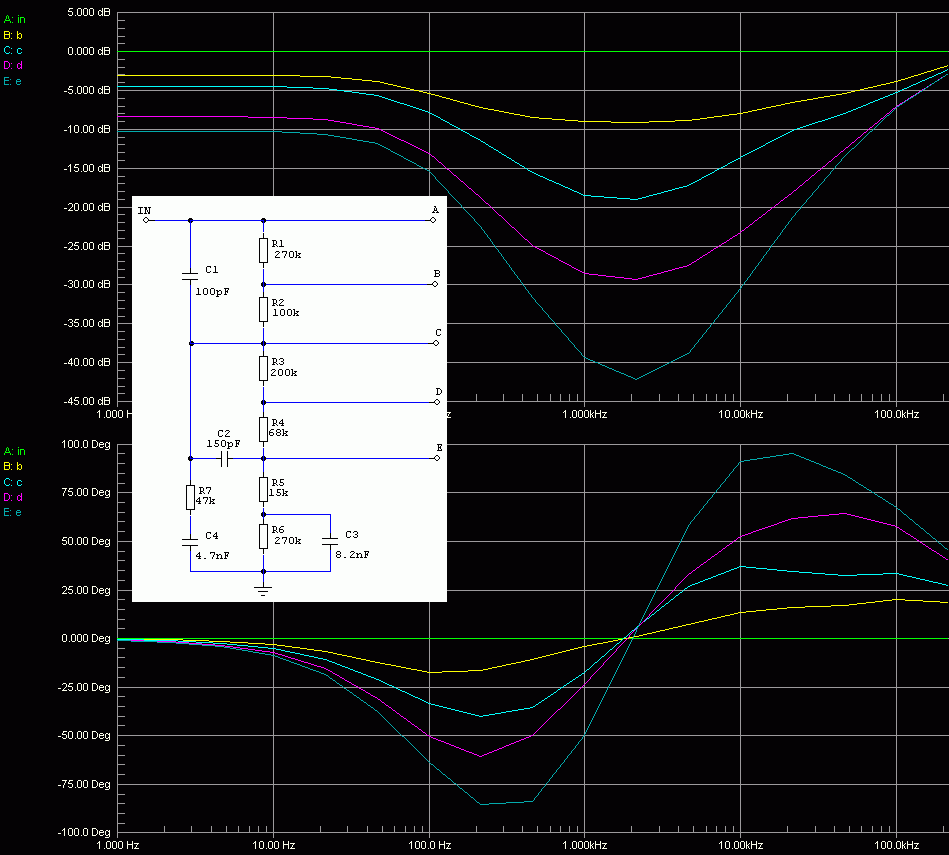
Task: Click the C4 4.7nF capacitor symbol
Action: (190, 542)
